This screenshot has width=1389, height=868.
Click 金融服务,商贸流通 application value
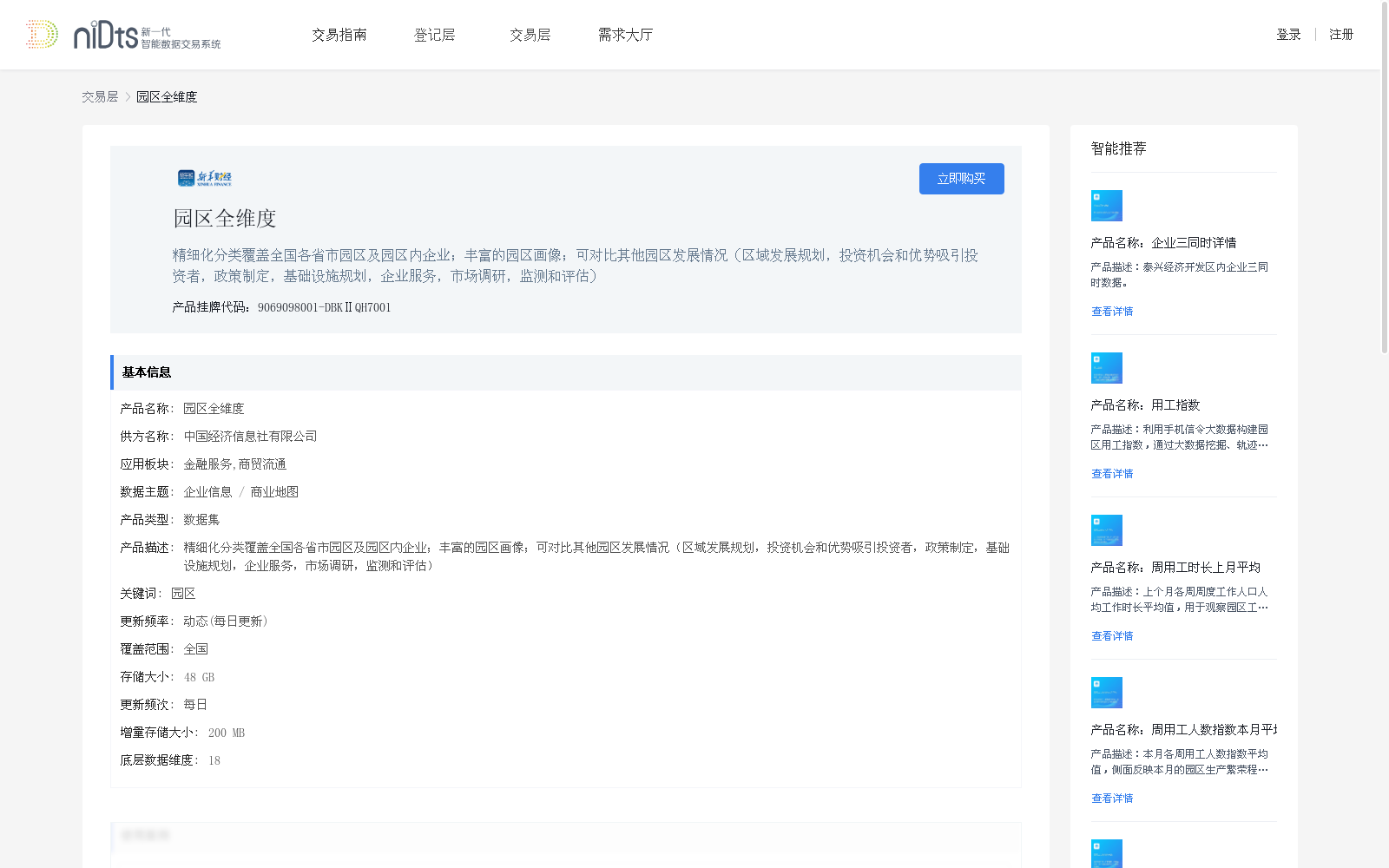click(x=234, y=464)
